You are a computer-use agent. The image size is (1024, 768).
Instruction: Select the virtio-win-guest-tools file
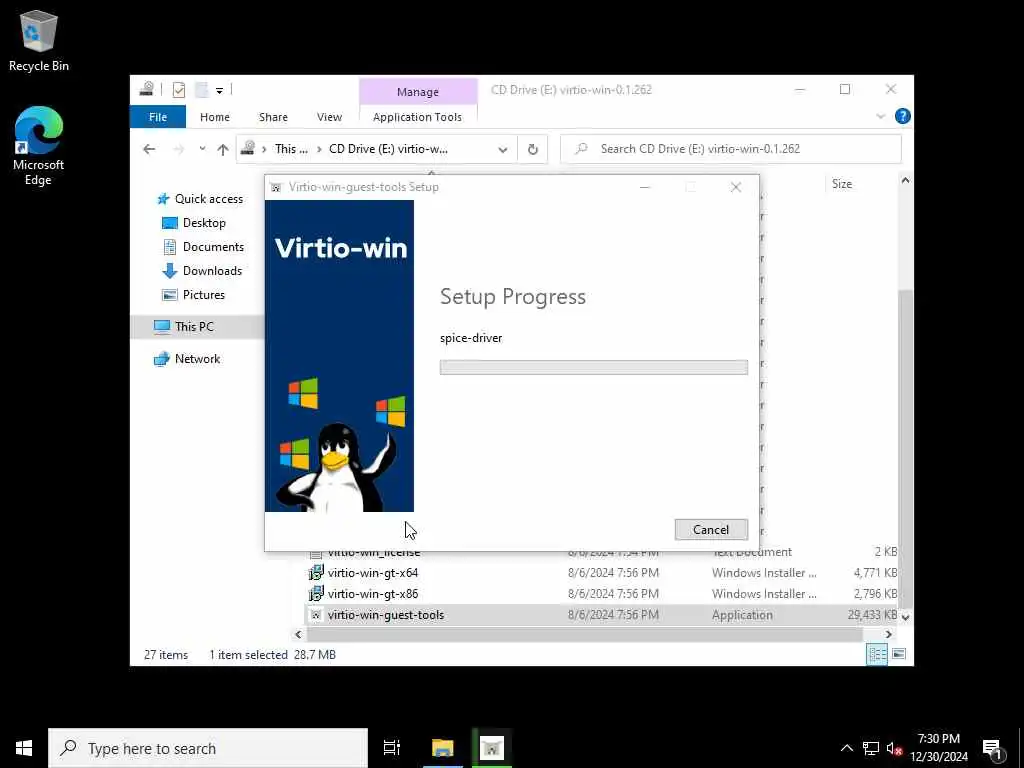point(385,615)
